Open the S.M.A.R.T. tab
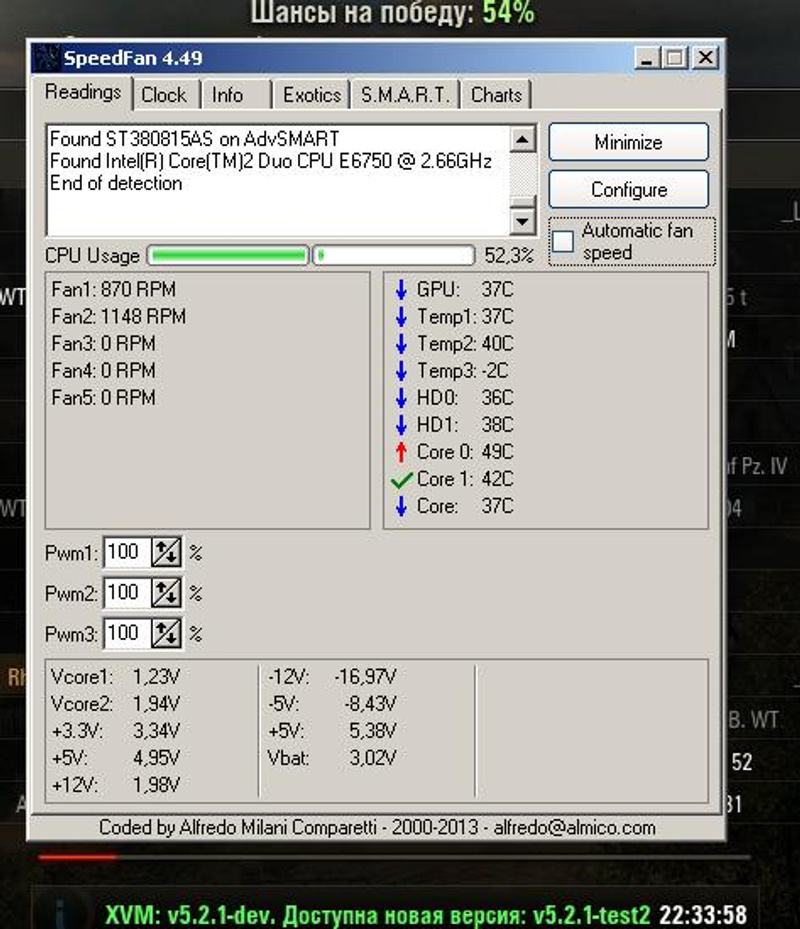This screenshot has height=929, width=800. tap(406, 95)
